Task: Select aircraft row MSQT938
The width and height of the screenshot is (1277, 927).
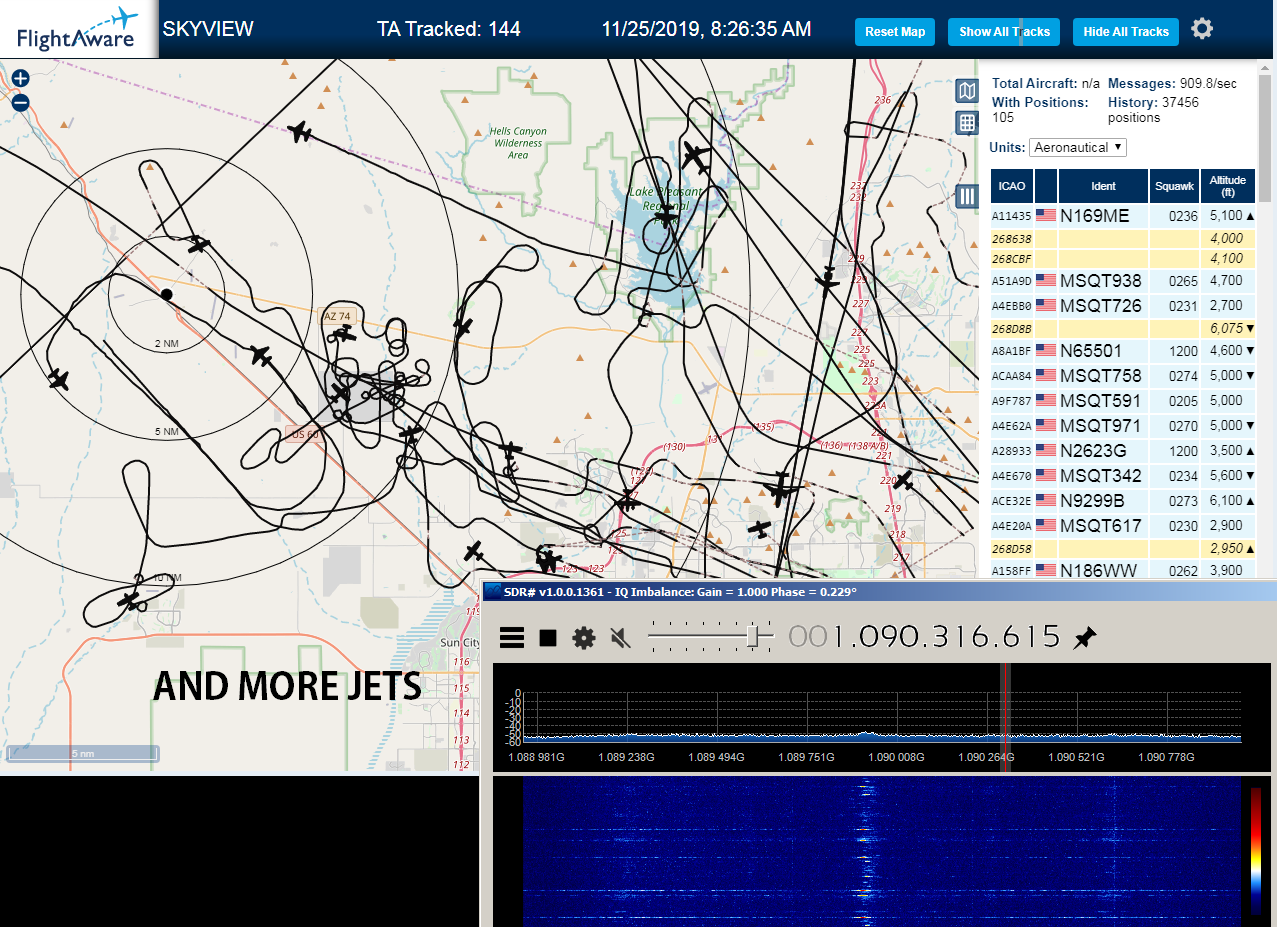Action: [1123, 281]
